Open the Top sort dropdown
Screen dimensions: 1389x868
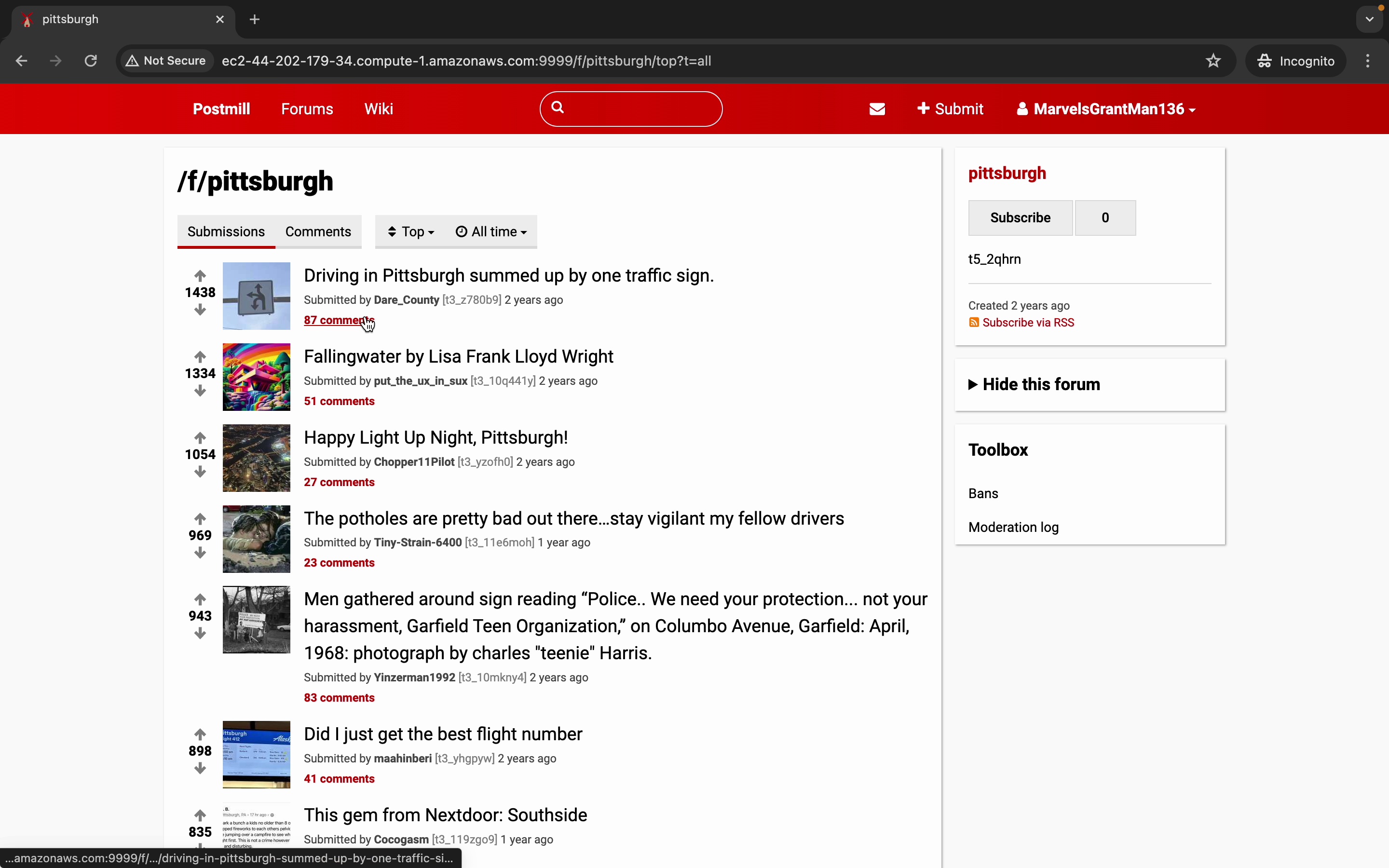(x=411, y=232)
